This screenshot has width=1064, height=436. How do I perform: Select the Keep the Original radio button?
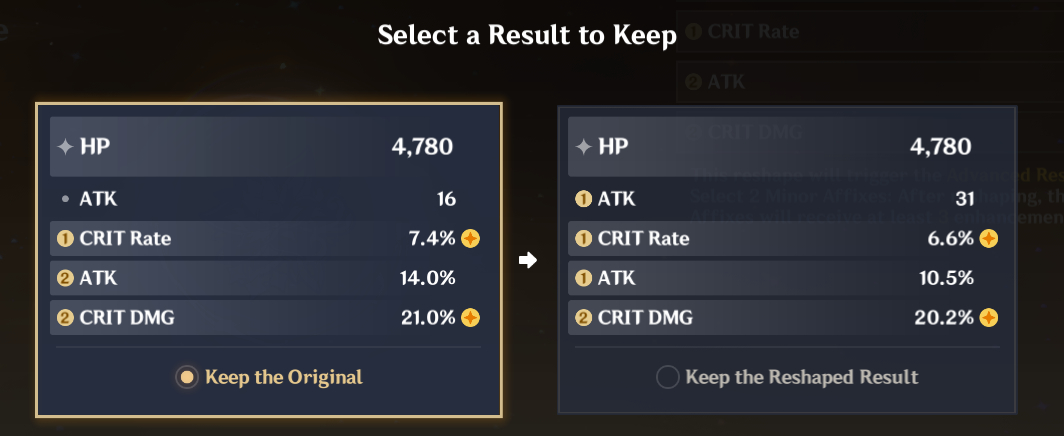[x=185, y=377]
